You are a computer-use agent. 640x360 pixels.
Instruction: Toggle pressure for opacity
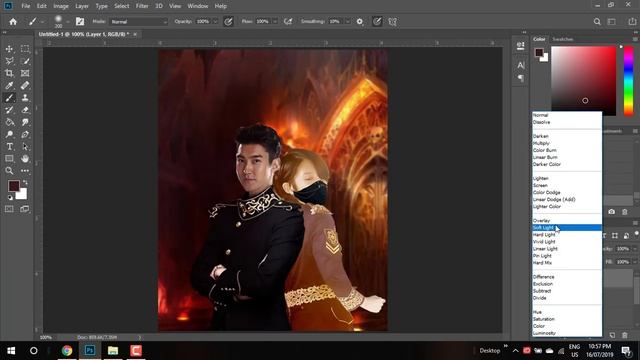228,22
